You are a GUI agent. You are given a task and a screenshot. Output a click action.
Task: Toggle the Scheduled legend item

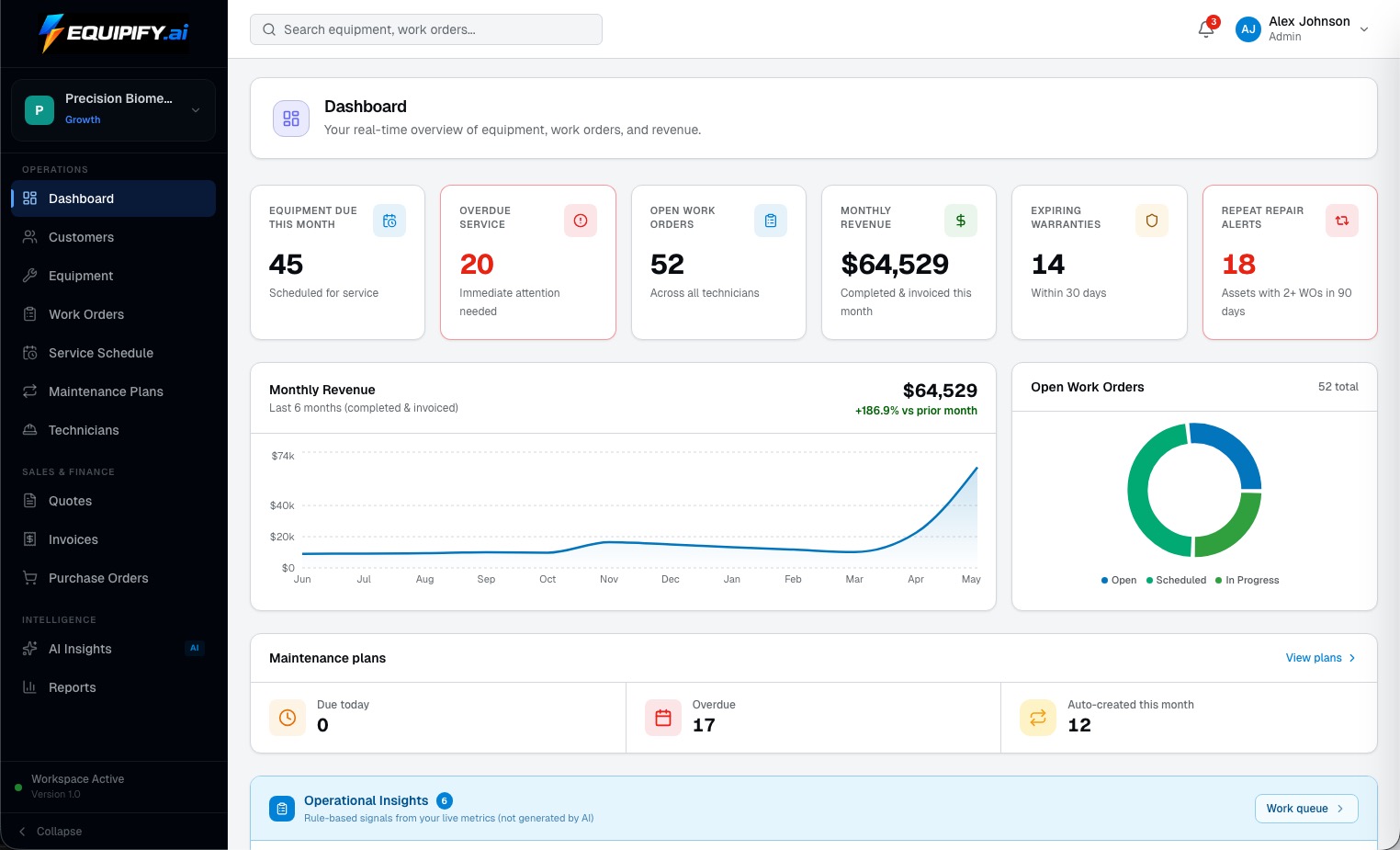[1176, 580]
